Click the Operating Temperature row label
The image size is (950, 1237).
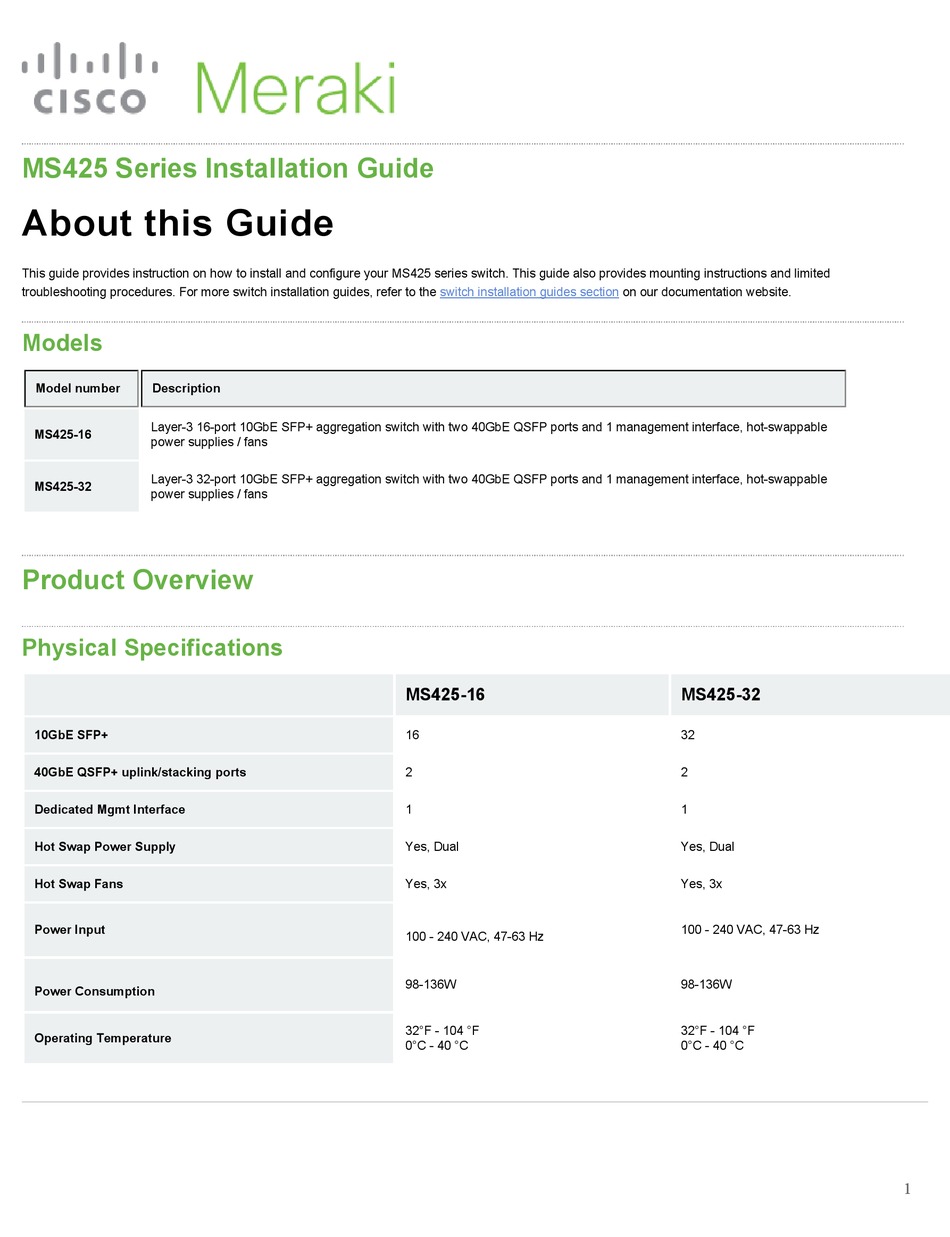103,1038
